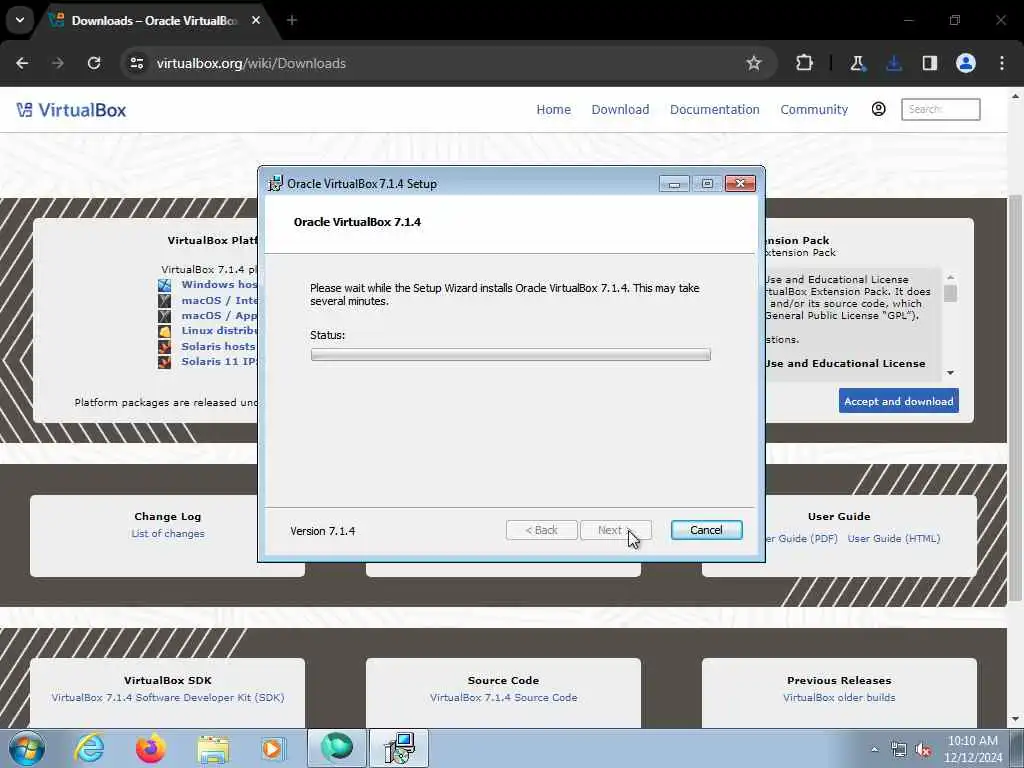Click the Windows hosts download link
This screenshot has width=1024, height=768.
(x=219, y=285)
